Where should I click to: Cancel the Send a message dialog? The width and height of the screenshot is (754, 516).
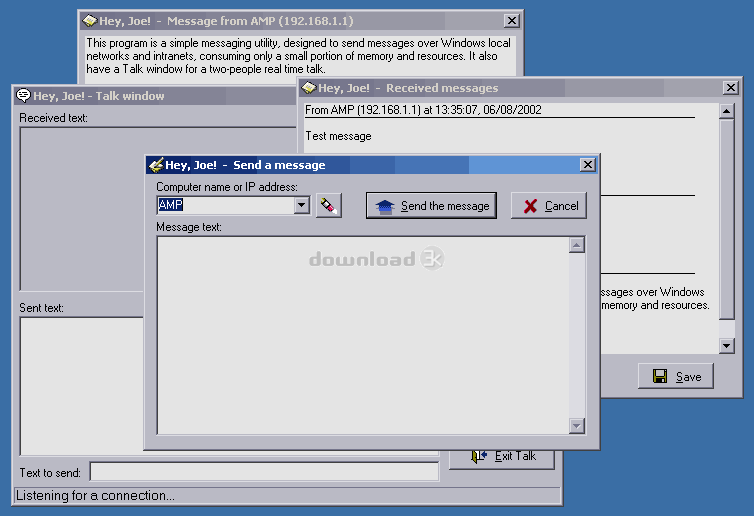tap(549, 206)
